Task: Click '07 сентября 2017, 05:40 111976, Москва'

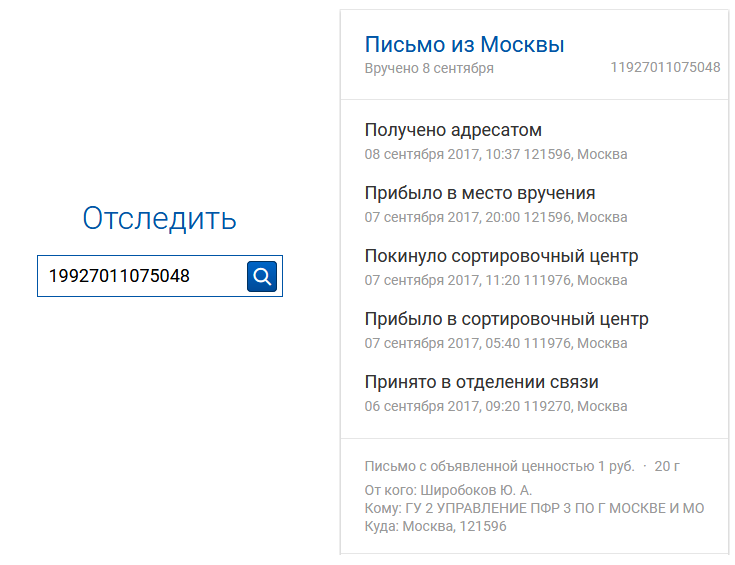Action: (x=496, y=343)
